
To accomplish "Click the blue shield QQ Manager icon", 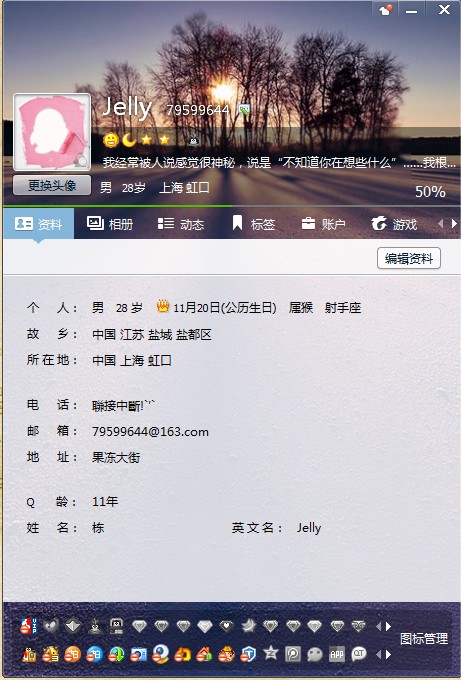I will click(248, 654).
